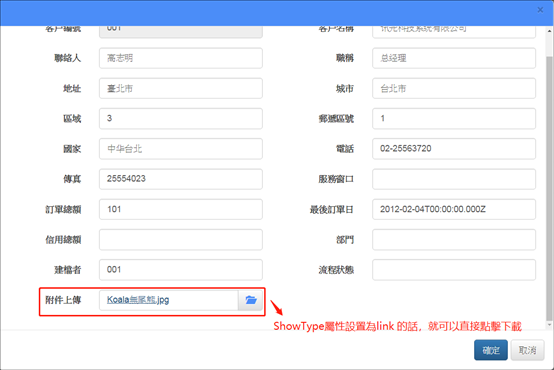Open the file browse folder icon

click(x=251, y=300)
